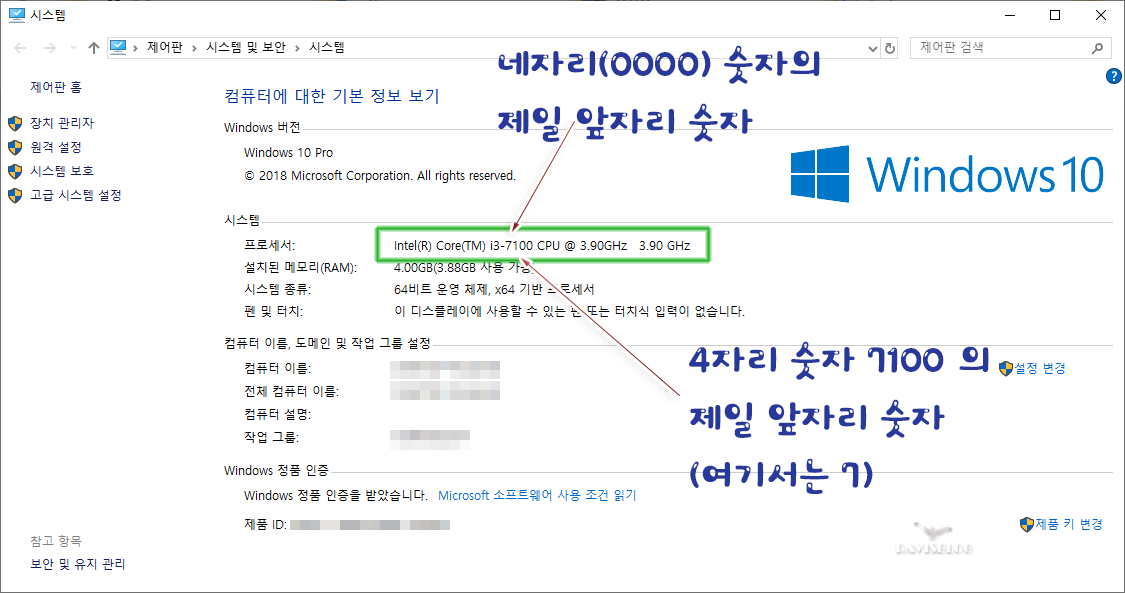Viewport: 1125px width, 593px height.
Task: Open 원격 설정 link
Action: coord(56,147)
